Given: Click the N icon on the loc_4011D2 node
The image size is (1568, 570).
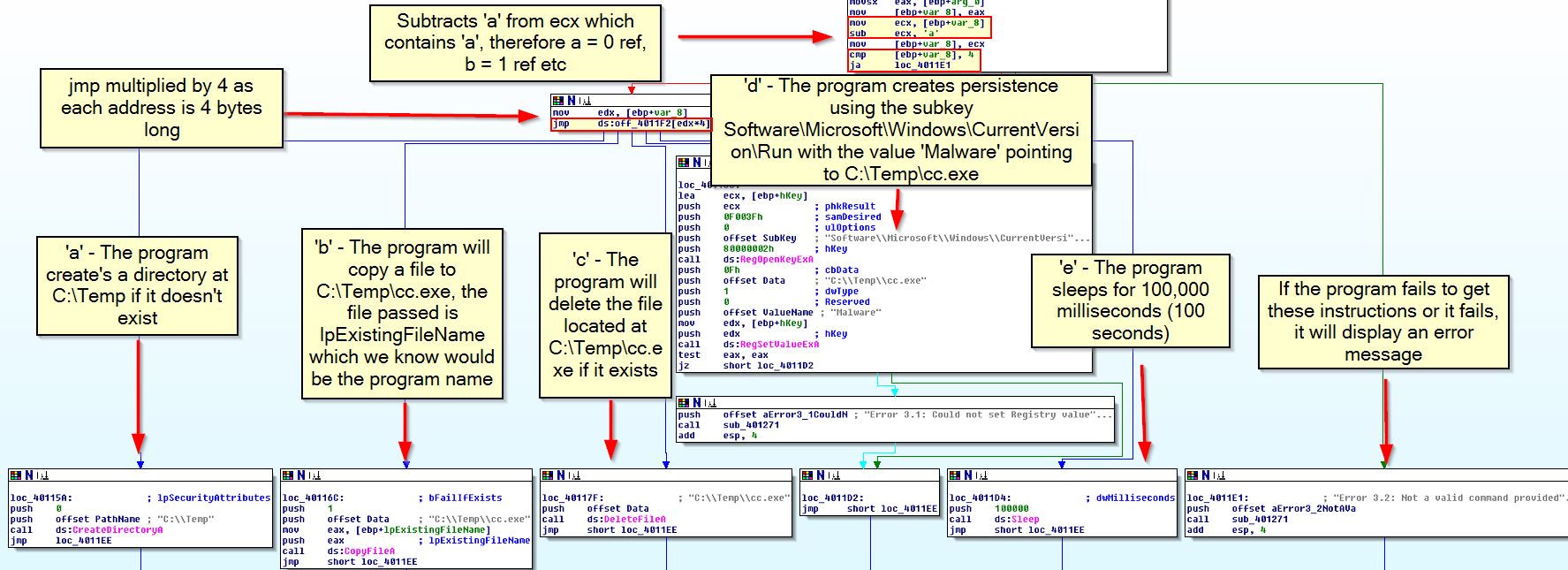Looking at the screenshot, I should (820, 475).
